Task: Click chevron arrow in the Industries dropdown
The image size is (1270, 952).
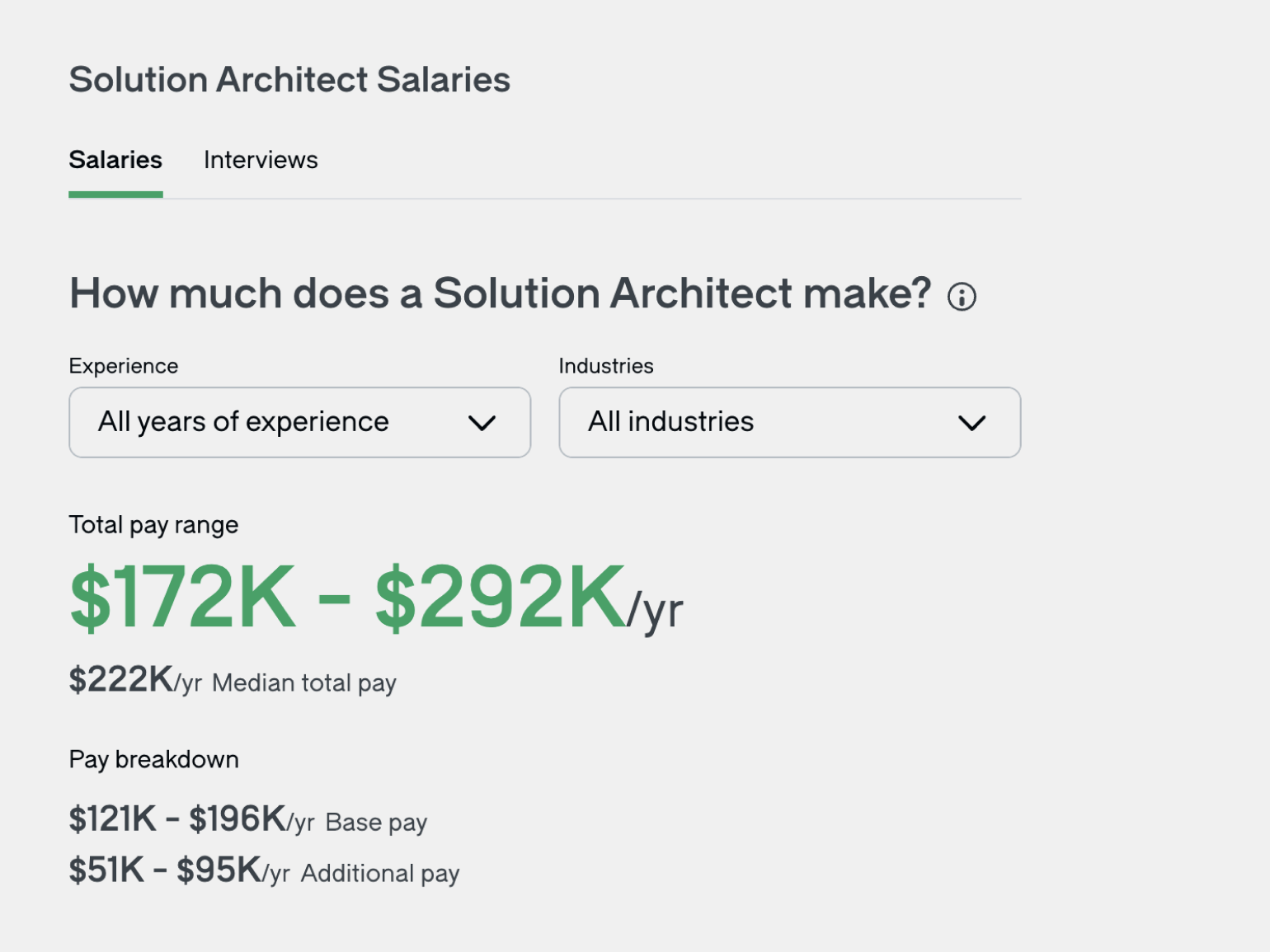Action: coord(971,423)
